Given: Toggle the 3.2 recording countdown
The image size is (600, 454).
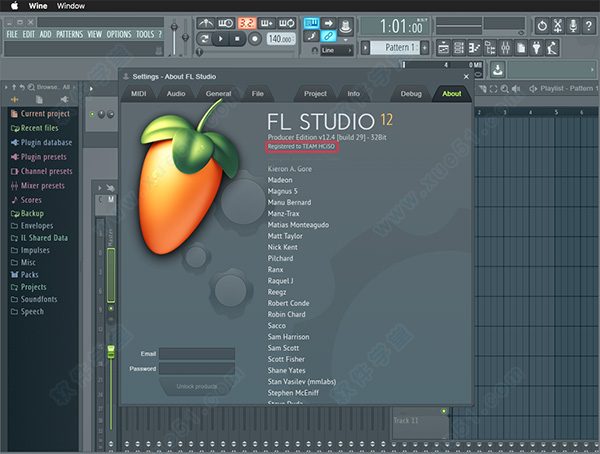Looking at the screenshot, I should [x=246, y=23].
